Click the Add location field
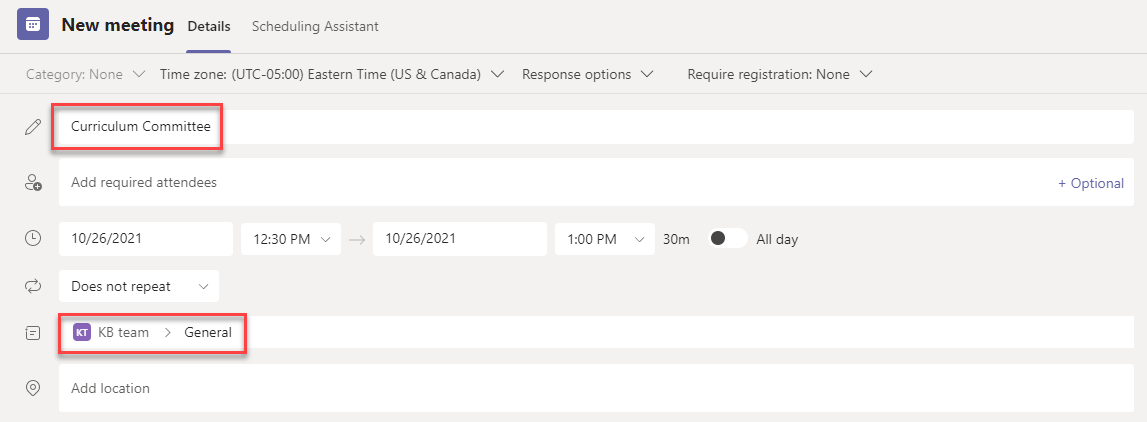This screenshot has height=422, width=1147. (596, 388)
